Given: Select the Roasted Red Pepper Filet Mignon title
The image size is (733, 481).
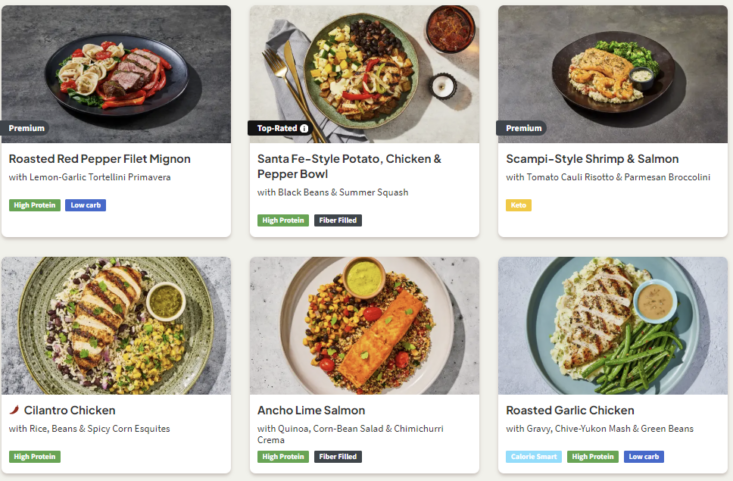Looking at the screenshot, I should coord(99,159).
